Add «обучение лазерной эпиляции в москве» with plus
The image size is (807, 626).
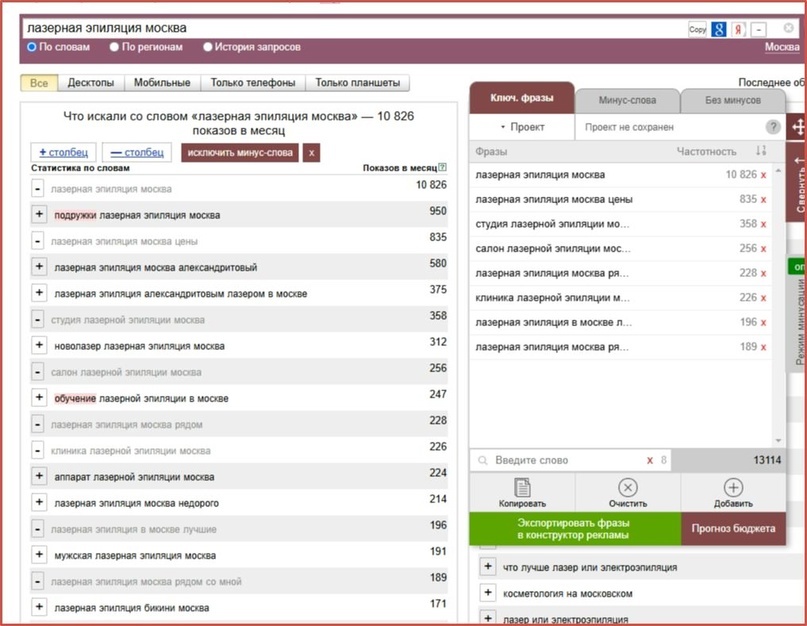click(39, 397)
